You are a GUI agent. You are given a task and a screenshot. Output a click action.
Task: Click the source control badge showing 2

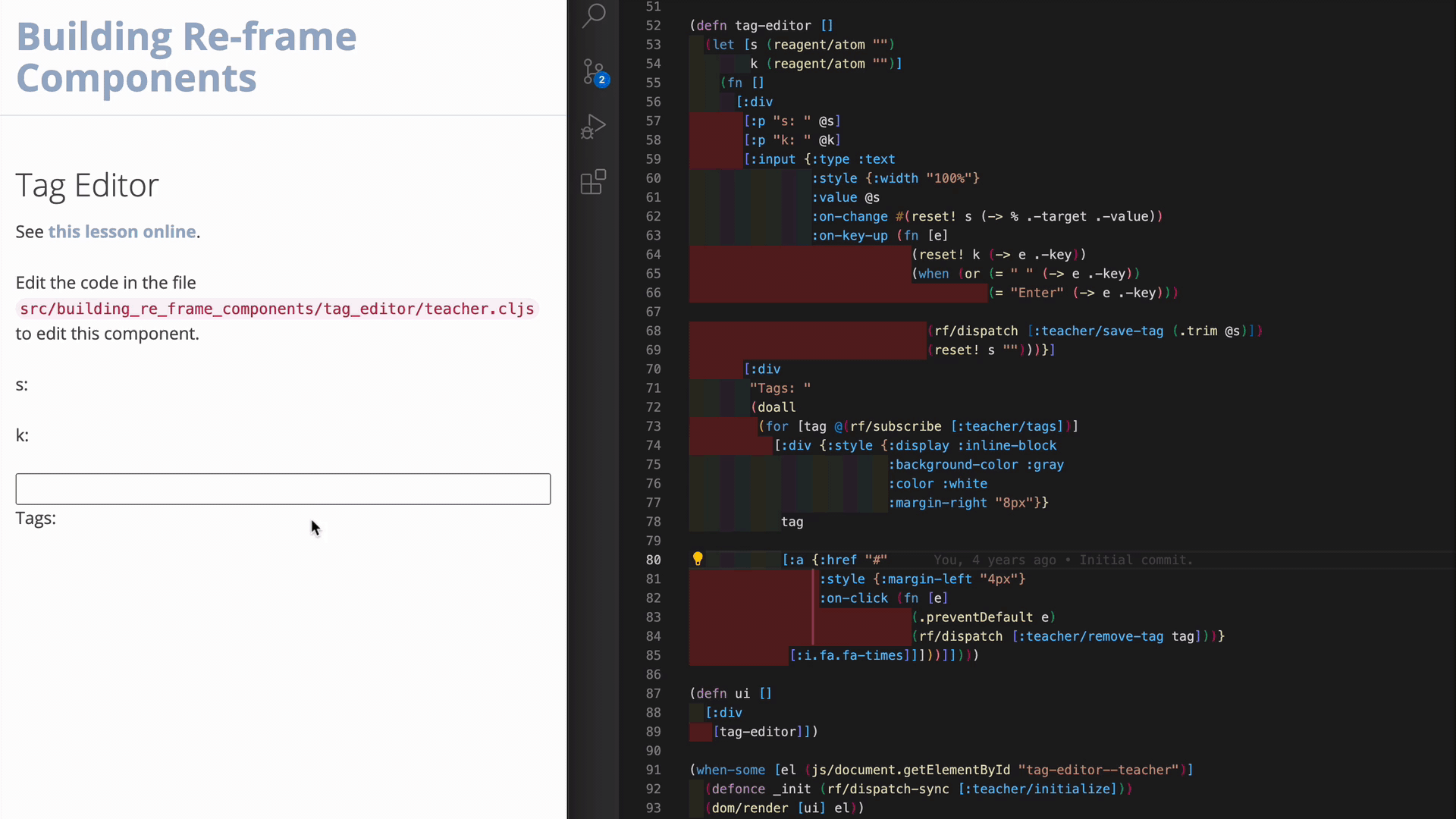coord(602,80)
